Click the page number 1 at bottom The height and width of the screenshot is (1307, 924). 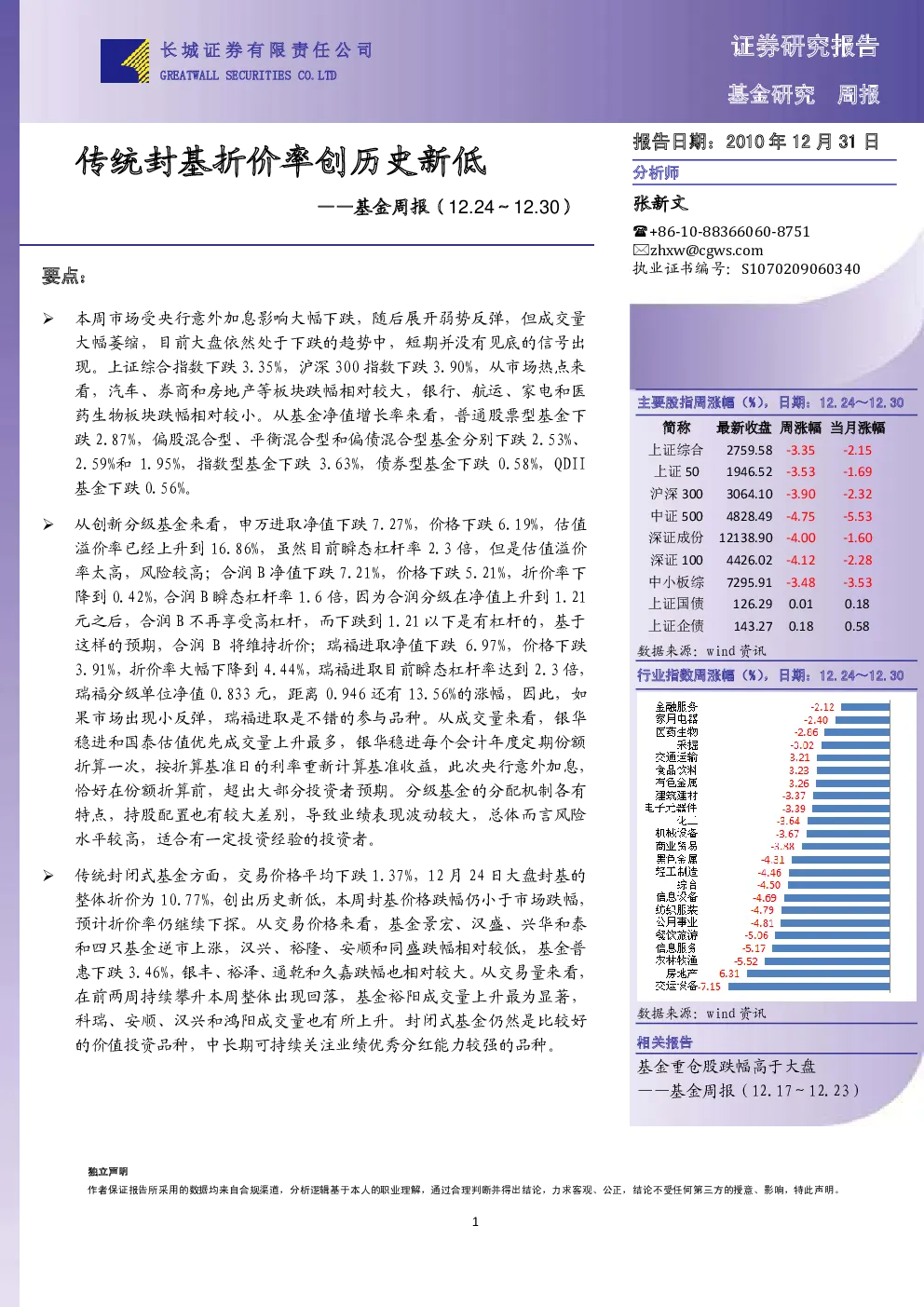(x=475, y=1221)
